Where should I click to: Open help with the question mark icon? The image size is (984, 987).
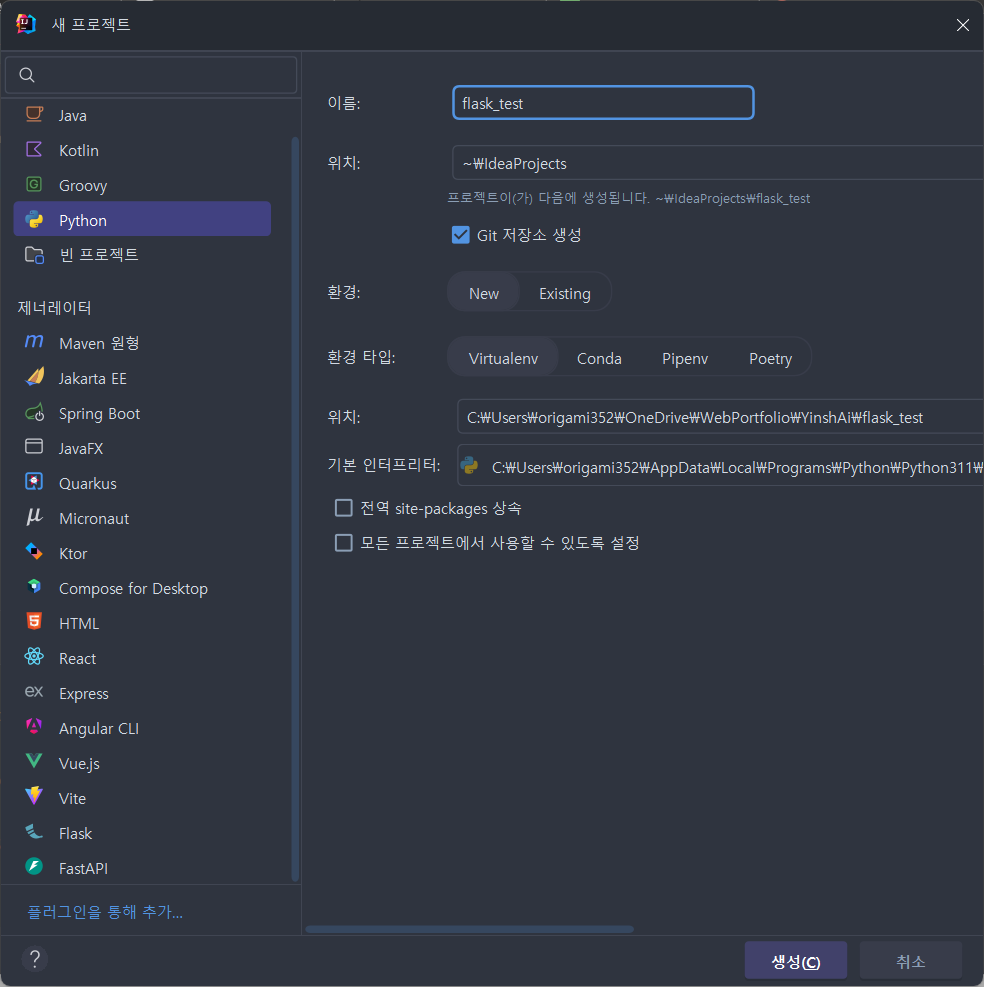(x=35, y=959)
